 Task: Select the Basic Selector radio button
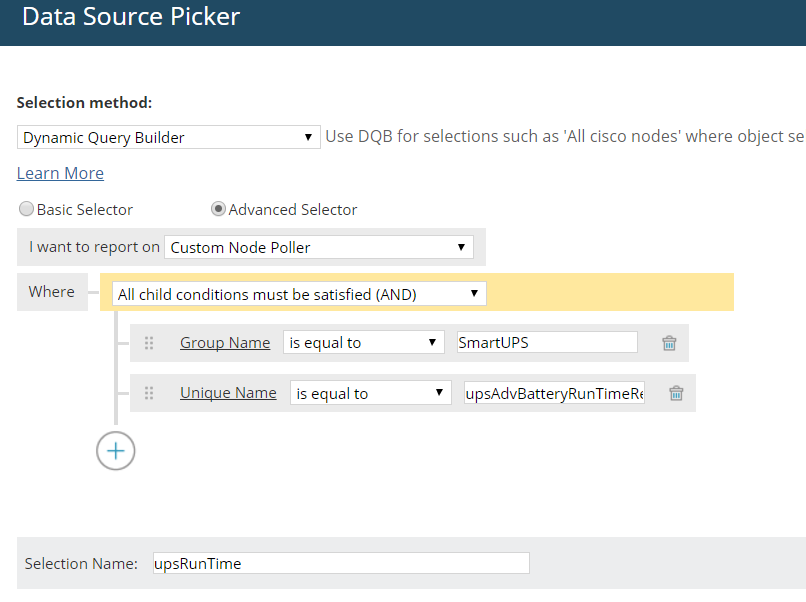click(x=26, y=210)
